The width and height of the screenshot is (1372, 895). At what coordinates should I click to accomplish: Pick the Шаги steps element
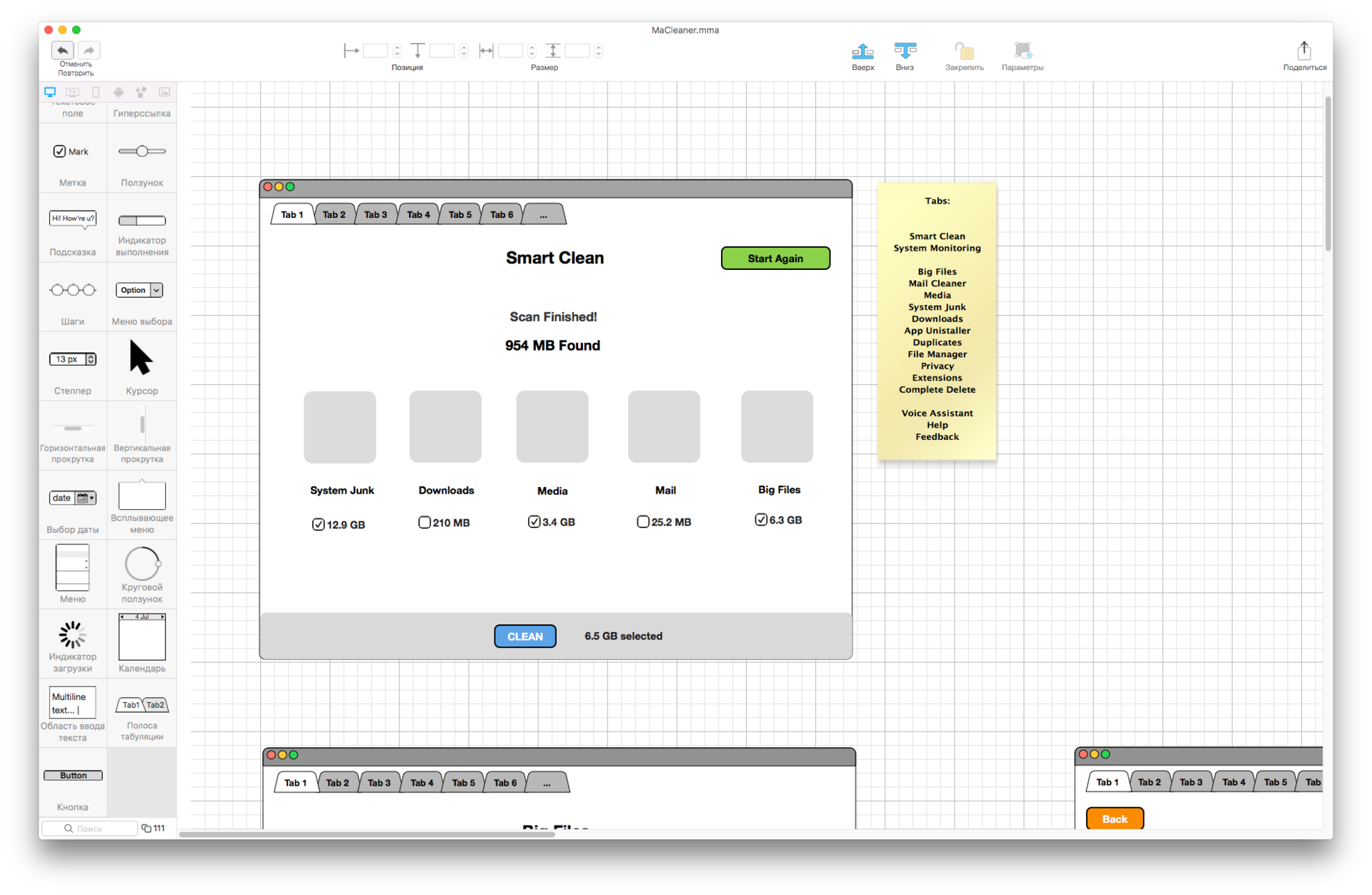click(72, 298)
